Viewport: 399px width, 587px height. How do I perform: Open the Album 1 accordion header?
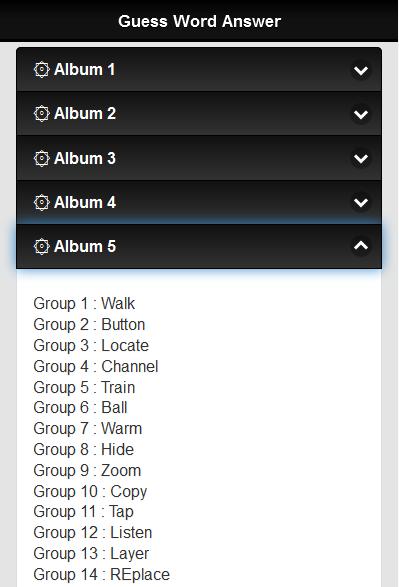click(199, 69)
